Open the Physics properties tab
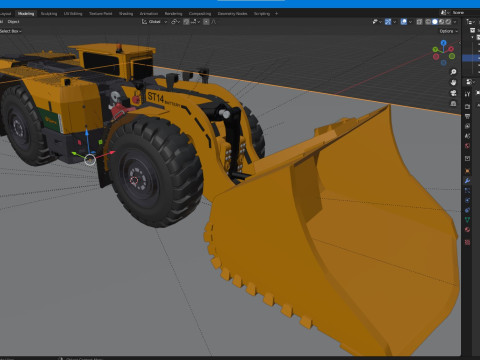This screenshot has width=480, height=360. [x=467, y=200]
